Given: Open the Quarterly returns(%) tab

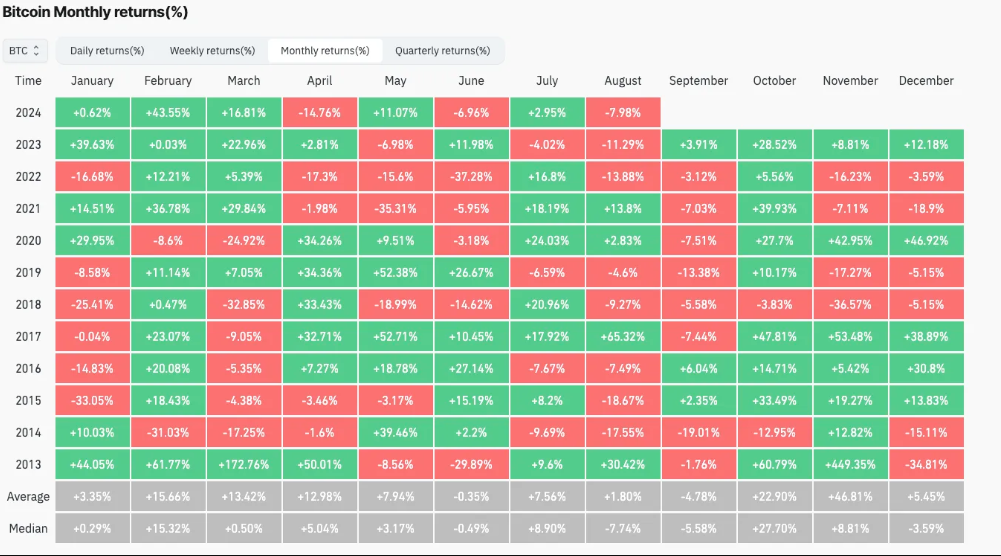Looking at the screenshot, I should click(442, 50).
